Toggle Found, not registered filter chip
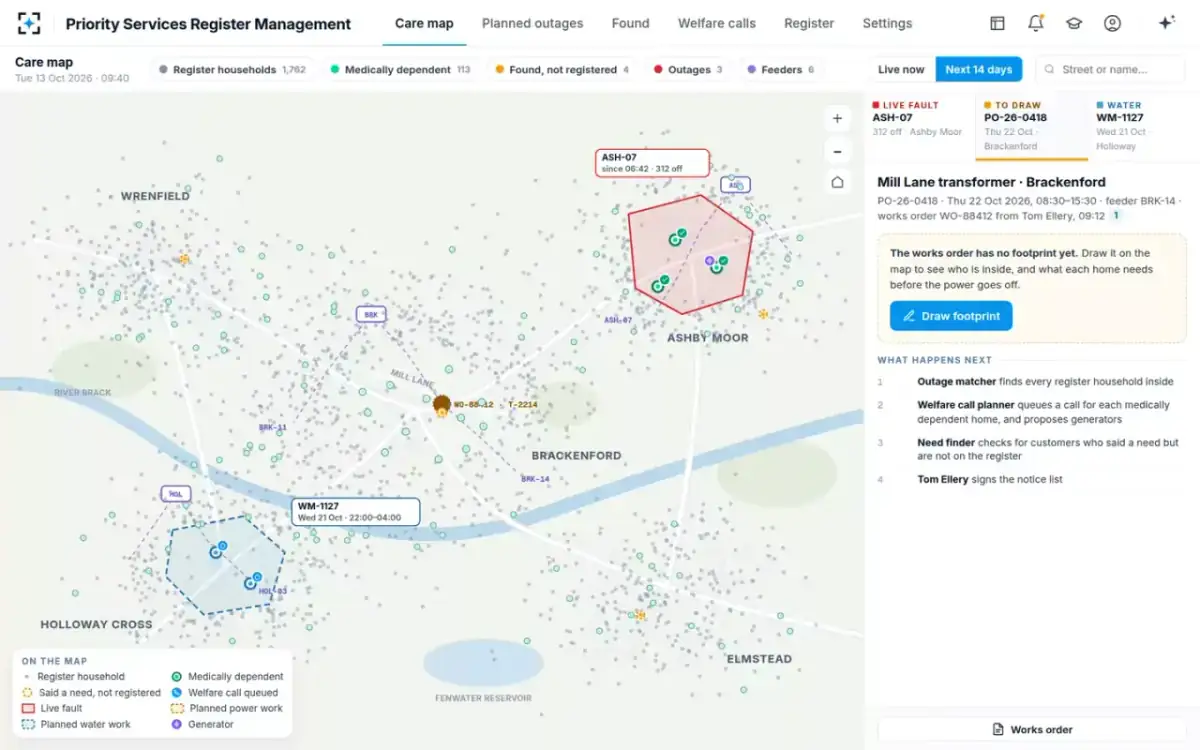Screen dimensions: 1200x750 563,70
